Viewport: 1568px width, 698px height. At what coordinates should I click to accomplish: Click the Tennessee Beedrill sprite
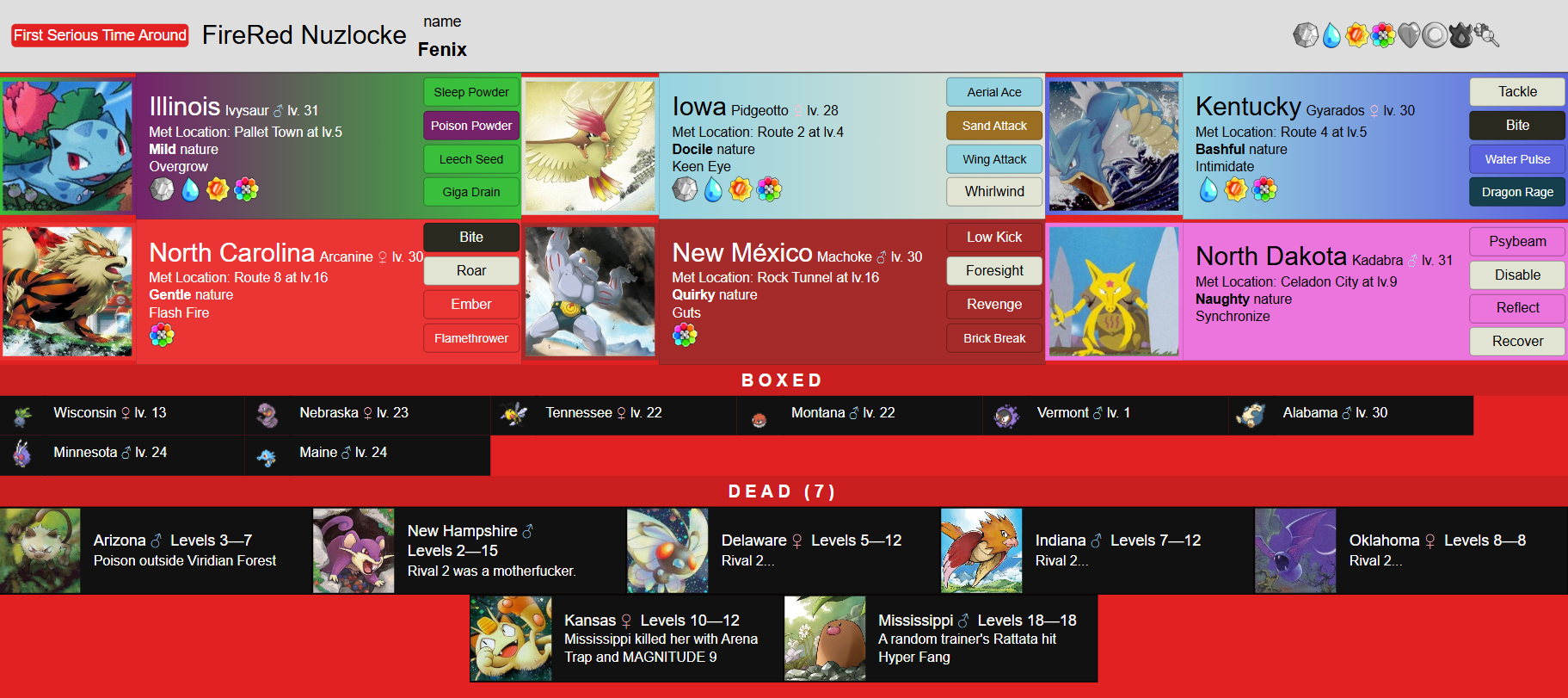[513, 415]
